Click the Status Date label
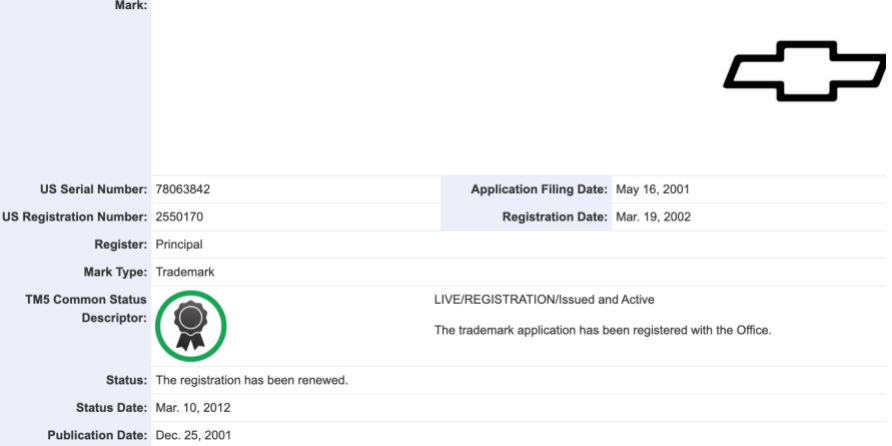Viewport: 892px width, 446px height. pyautogui.click(x=112, y=408)
